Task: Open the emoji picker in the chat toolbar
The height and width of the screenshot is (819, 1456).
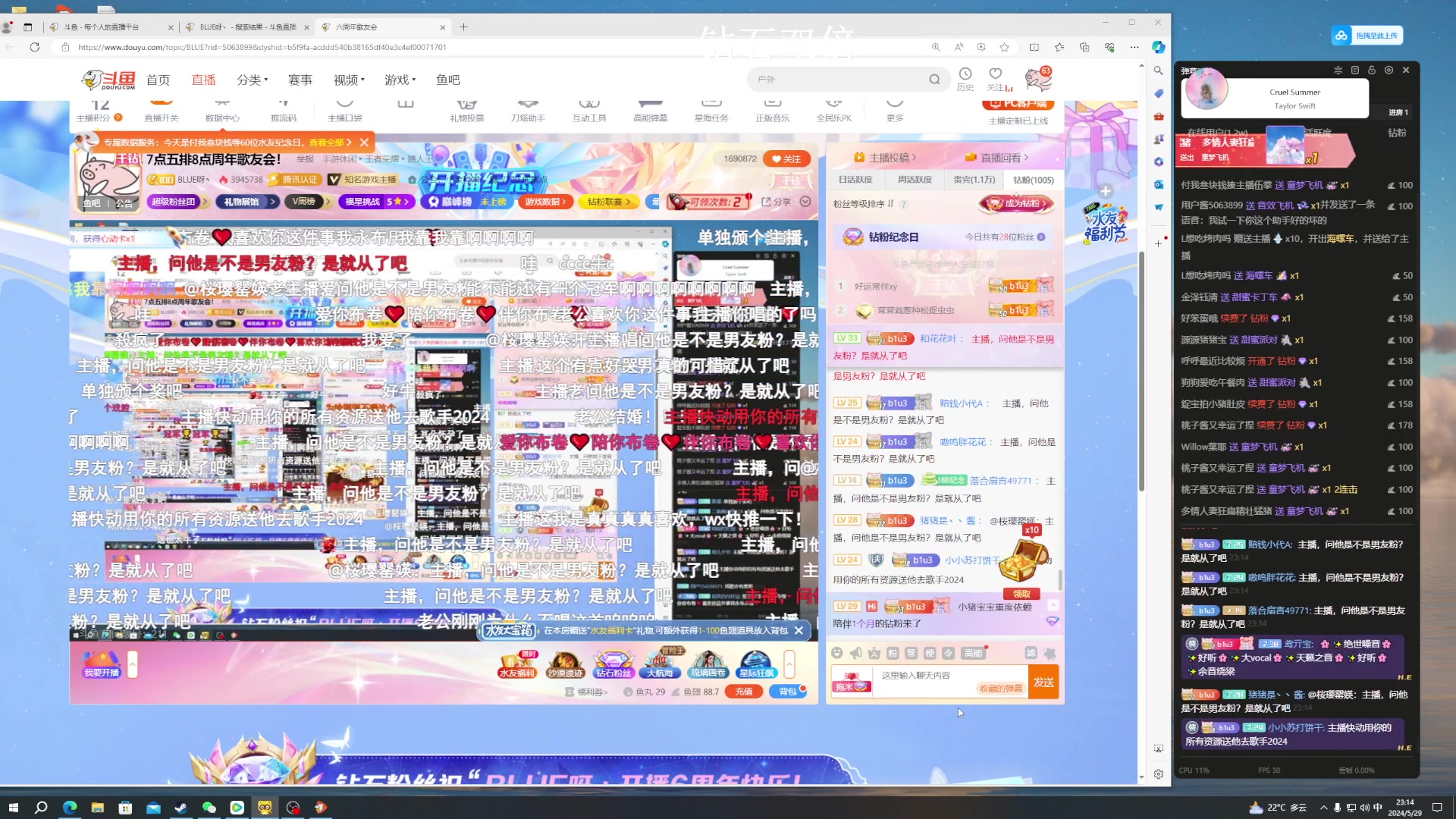Action: 837,653
